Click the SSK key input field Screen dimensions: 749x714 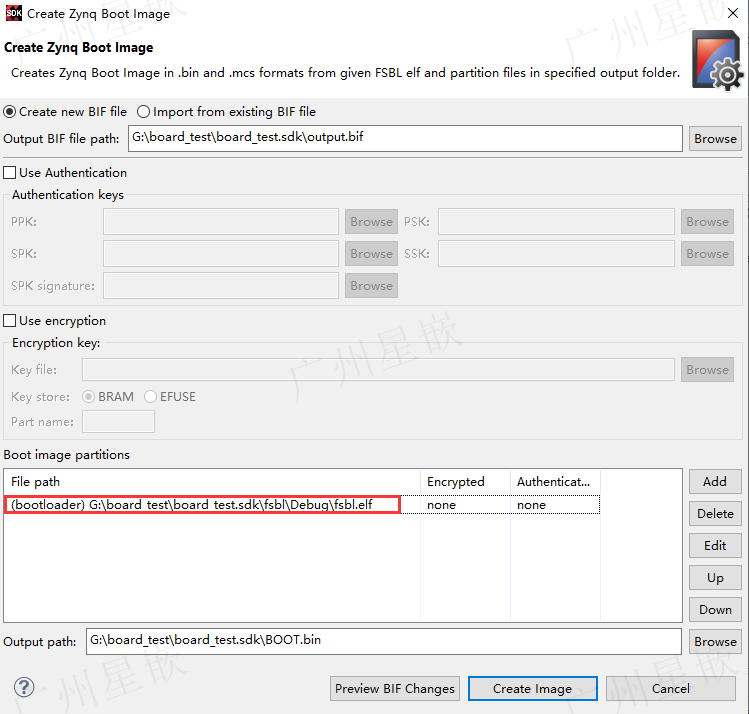click(x=556, y=254)
